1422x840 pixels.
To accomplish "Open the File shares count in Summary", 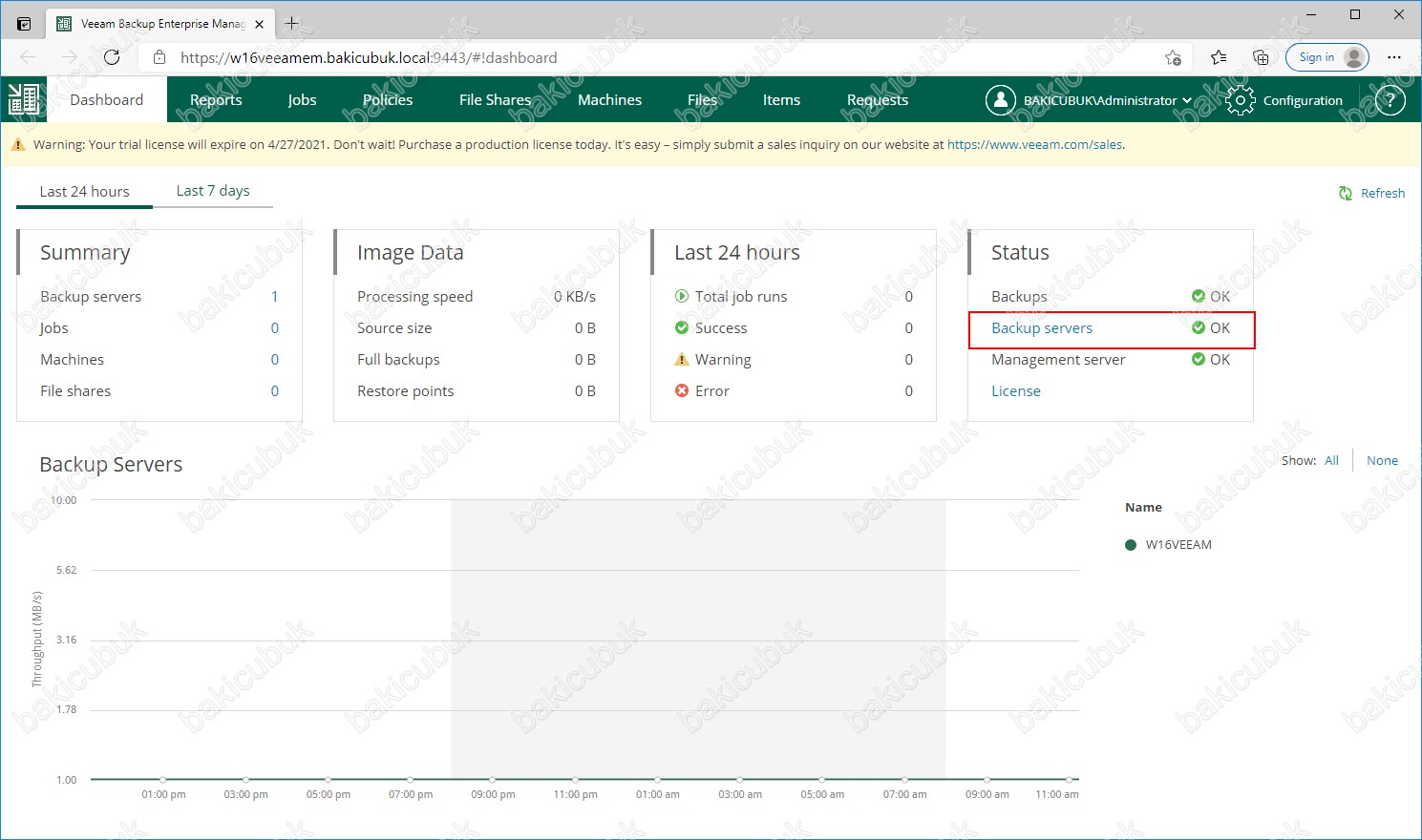I will (275, 390).
